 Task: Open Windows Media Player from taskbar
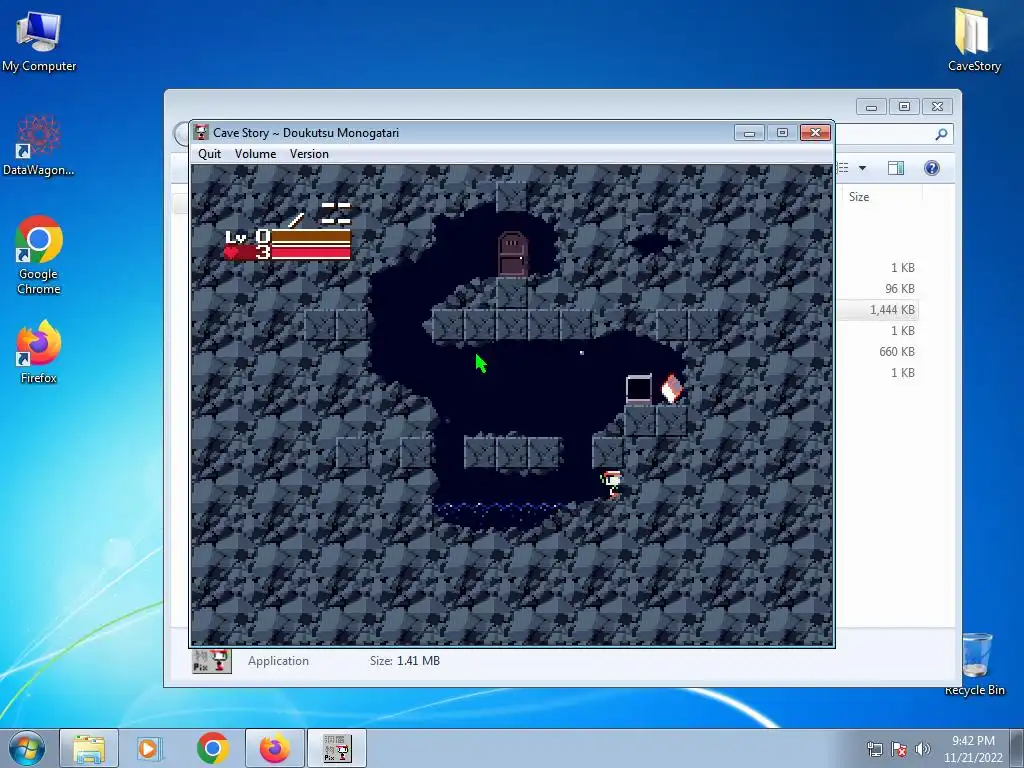[149, 748]
